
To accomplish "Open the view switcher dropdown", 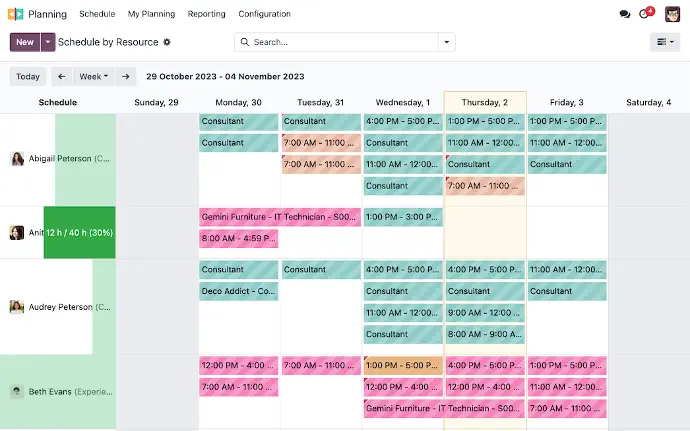I will point(664,42).
